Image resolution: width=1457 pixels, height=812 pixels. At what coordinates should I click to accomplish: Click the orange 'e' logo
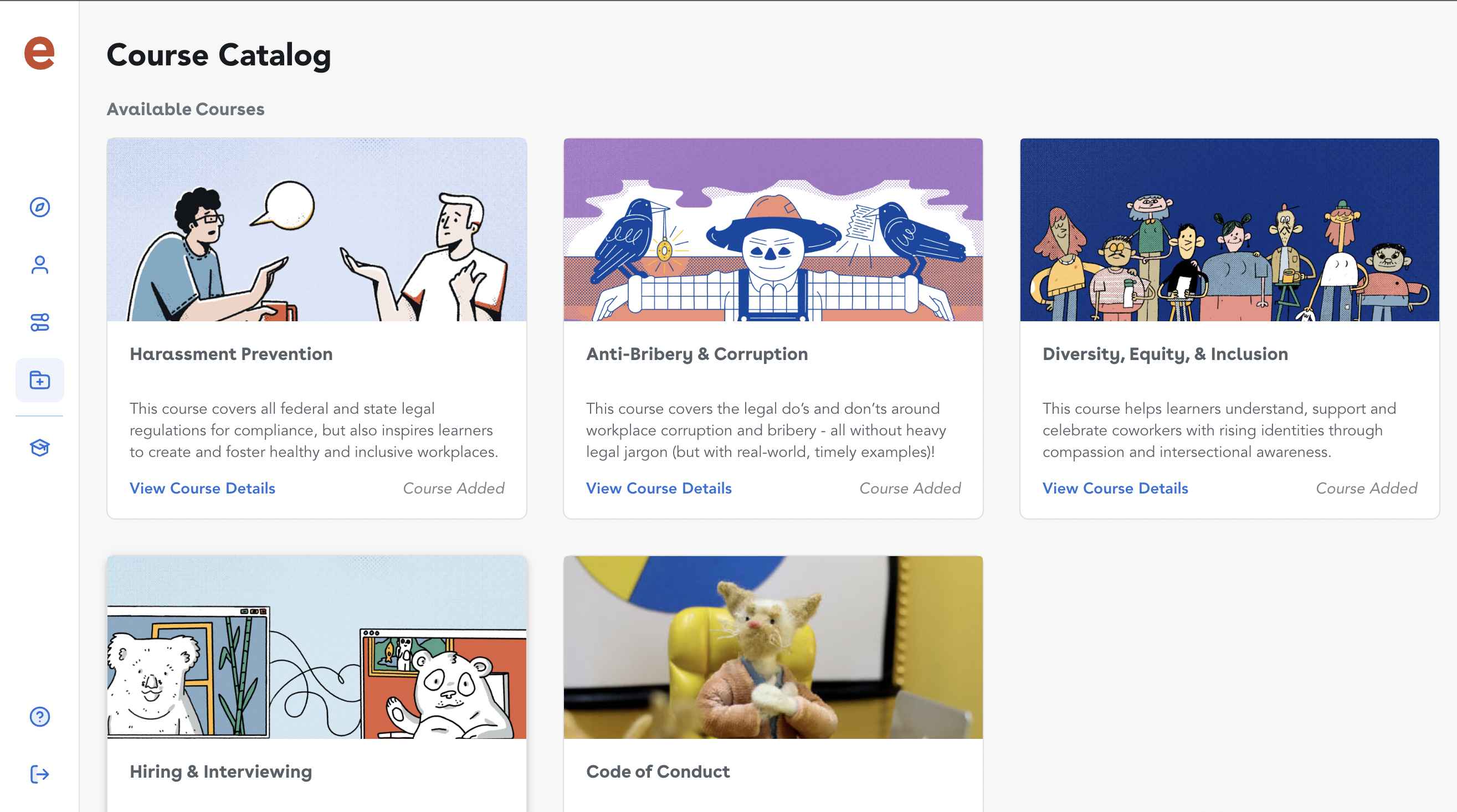point(39,54)
